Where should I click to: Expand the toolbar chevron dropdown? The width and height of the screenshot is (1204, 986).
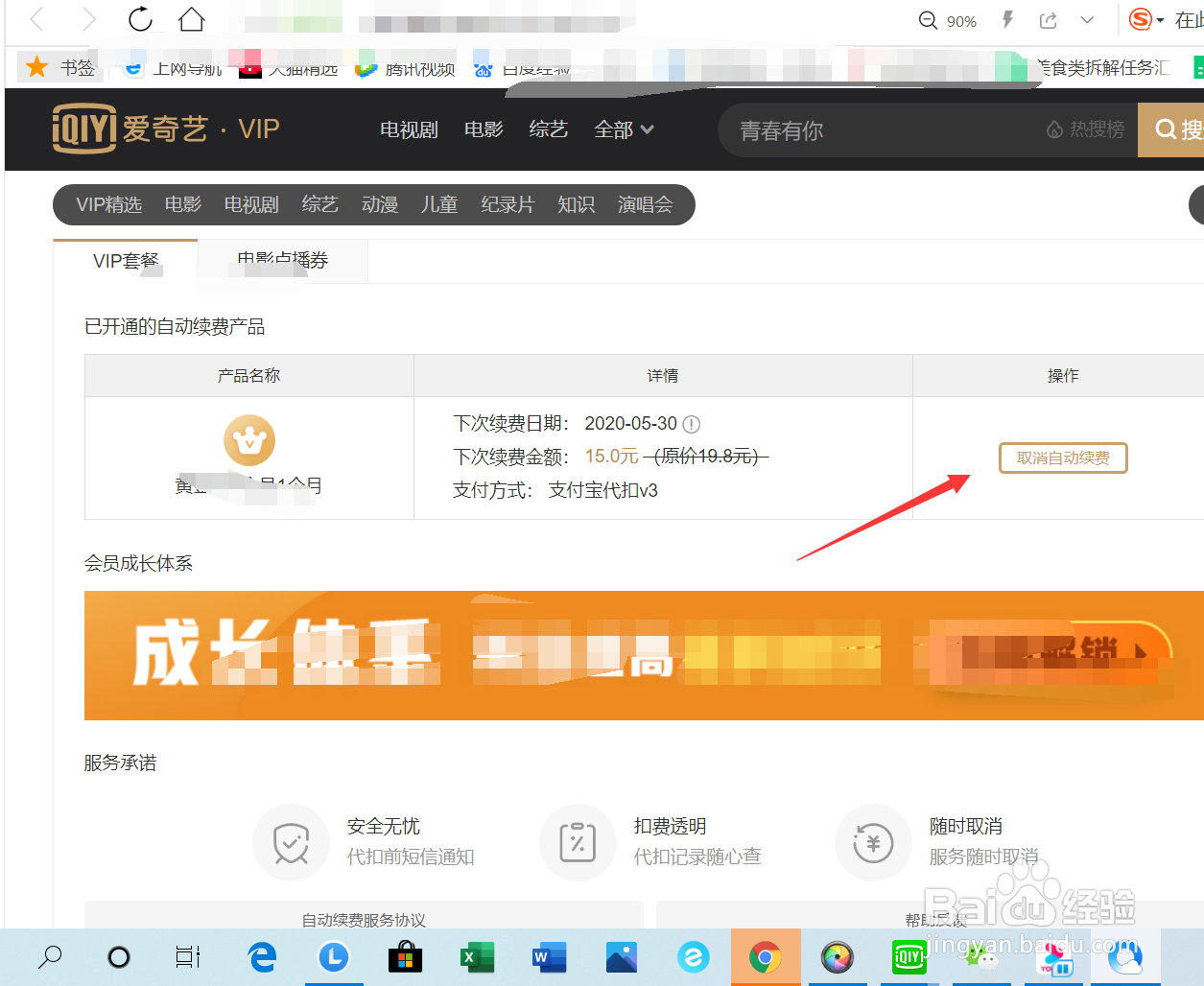[x=1087, y=20]
